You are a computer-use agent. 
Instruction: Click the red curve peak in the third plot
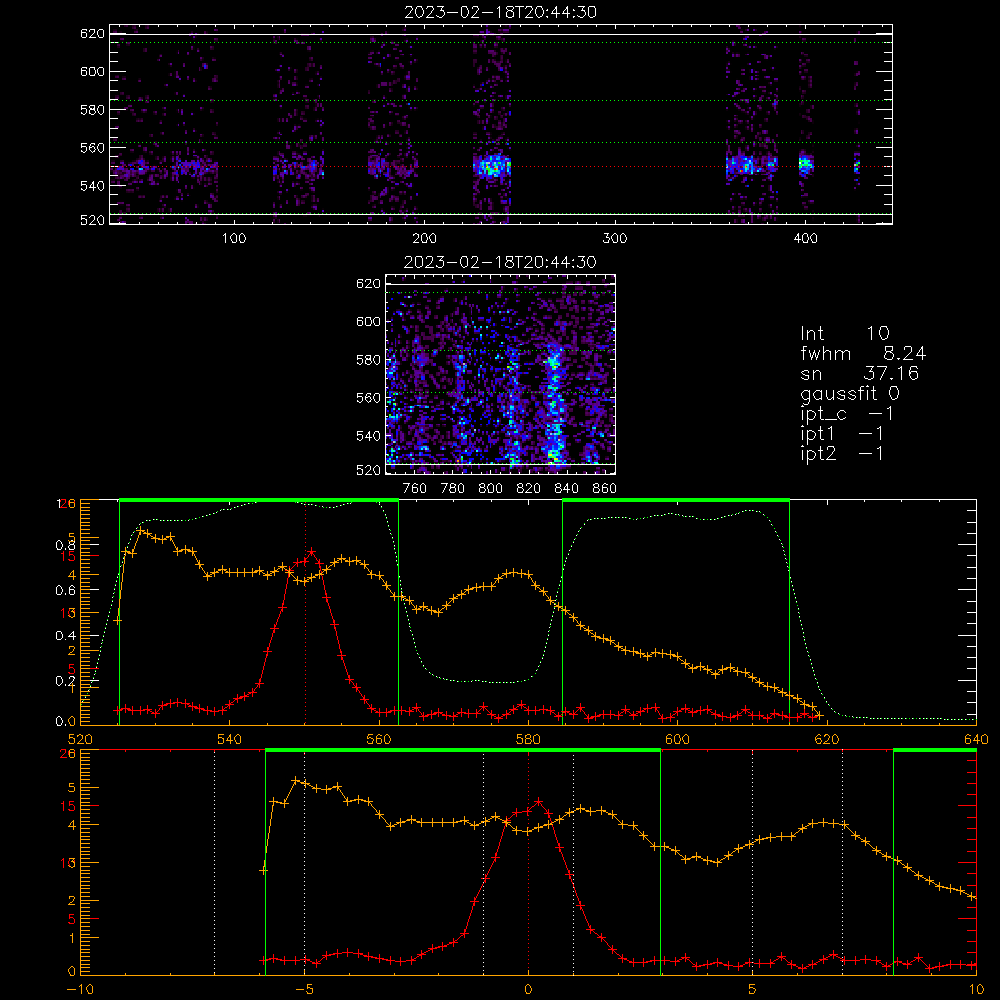pyautogui.click(x=311, y=551)
